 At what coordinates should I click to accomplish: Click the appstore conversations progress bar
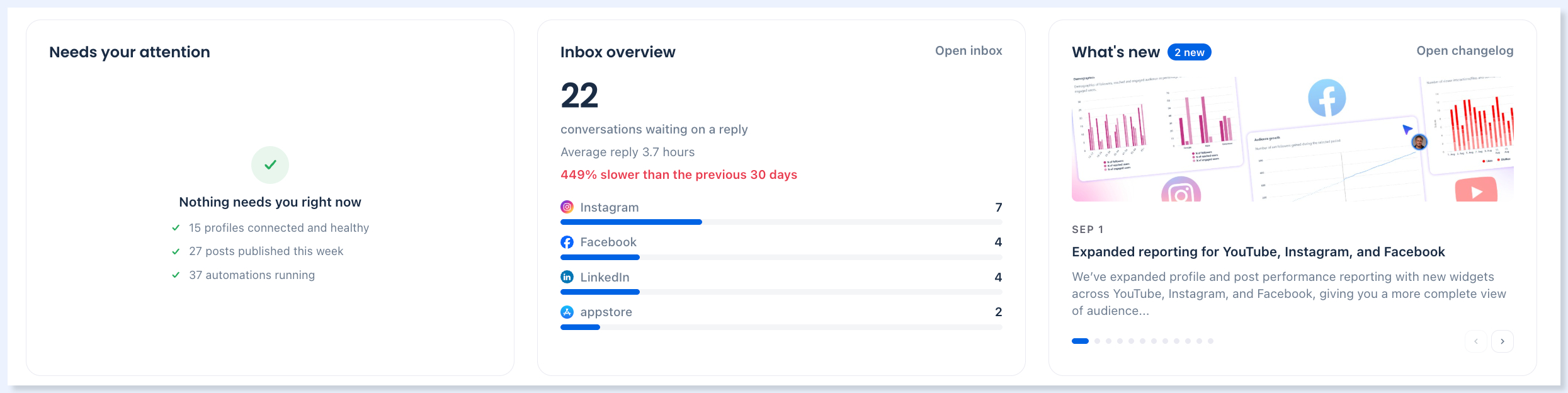781,327
